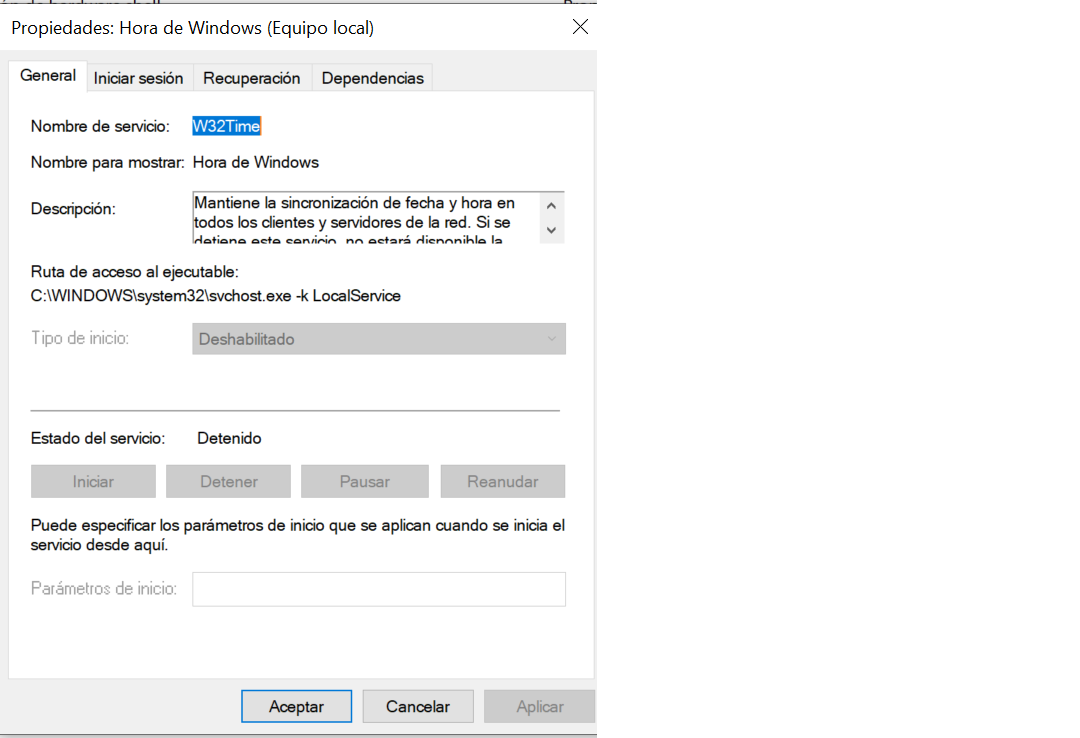The width and height of the screenshot is (1080, 738).
Task: Click the Pausar service button
Action: coord(364,481)
